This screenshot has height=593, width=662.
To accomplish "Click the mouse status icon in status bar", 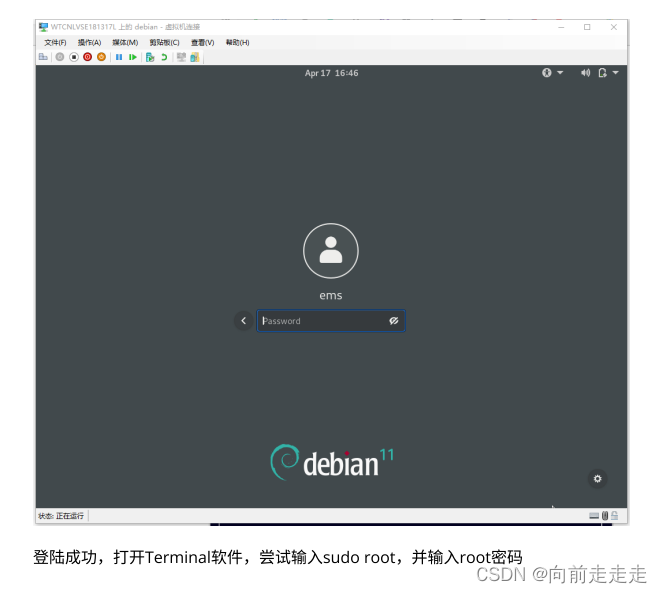I will tap(605, 516).
